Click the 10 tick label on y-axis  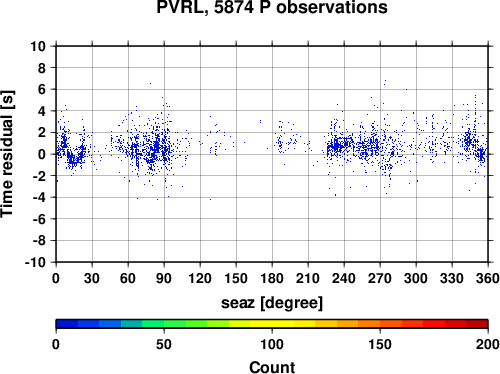point(38,46)
